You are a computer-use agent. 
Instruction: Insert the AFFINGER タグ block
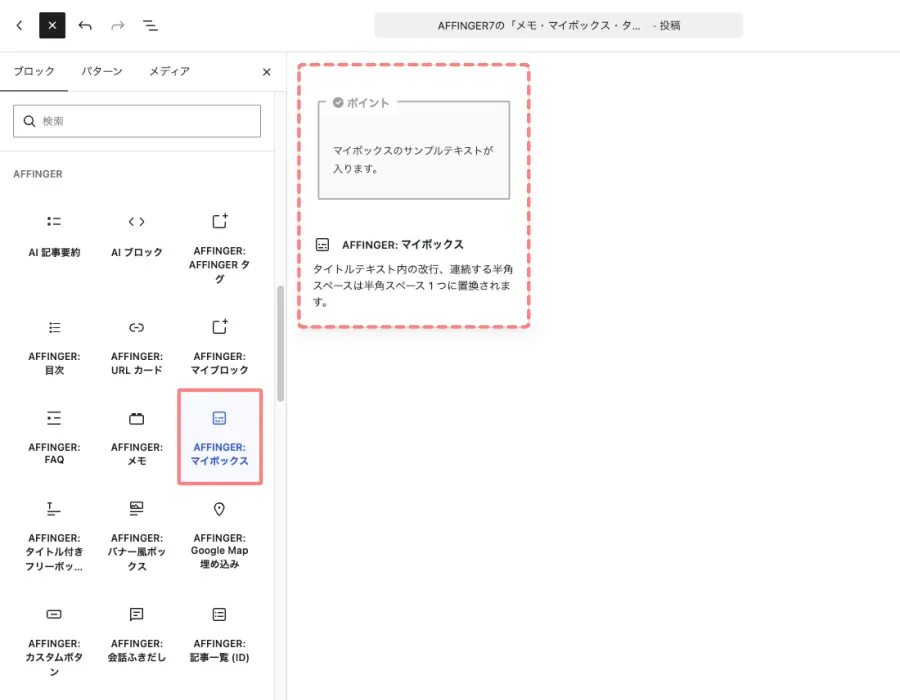tap(219, 249)
